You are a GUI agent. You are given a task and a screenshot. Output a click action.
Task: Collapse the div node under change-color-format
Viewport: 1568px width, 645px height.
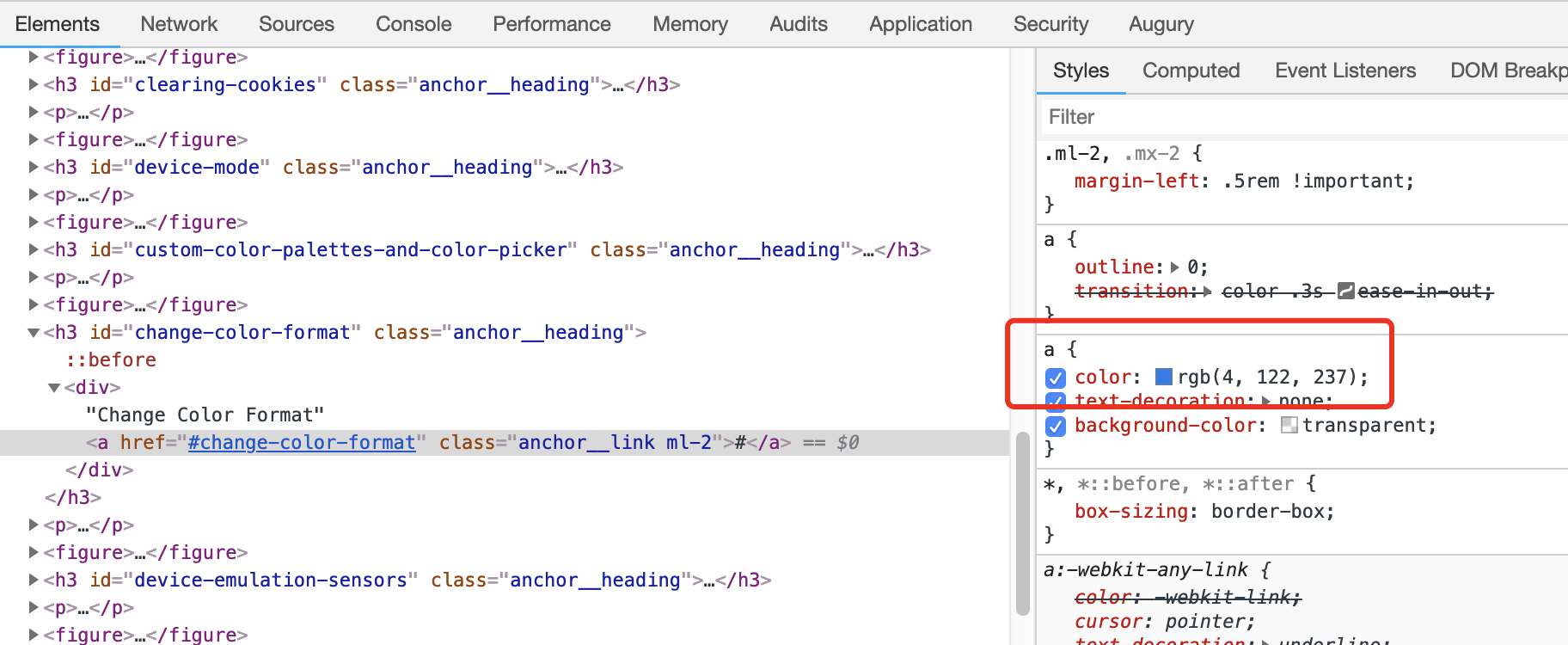(54, 388)
